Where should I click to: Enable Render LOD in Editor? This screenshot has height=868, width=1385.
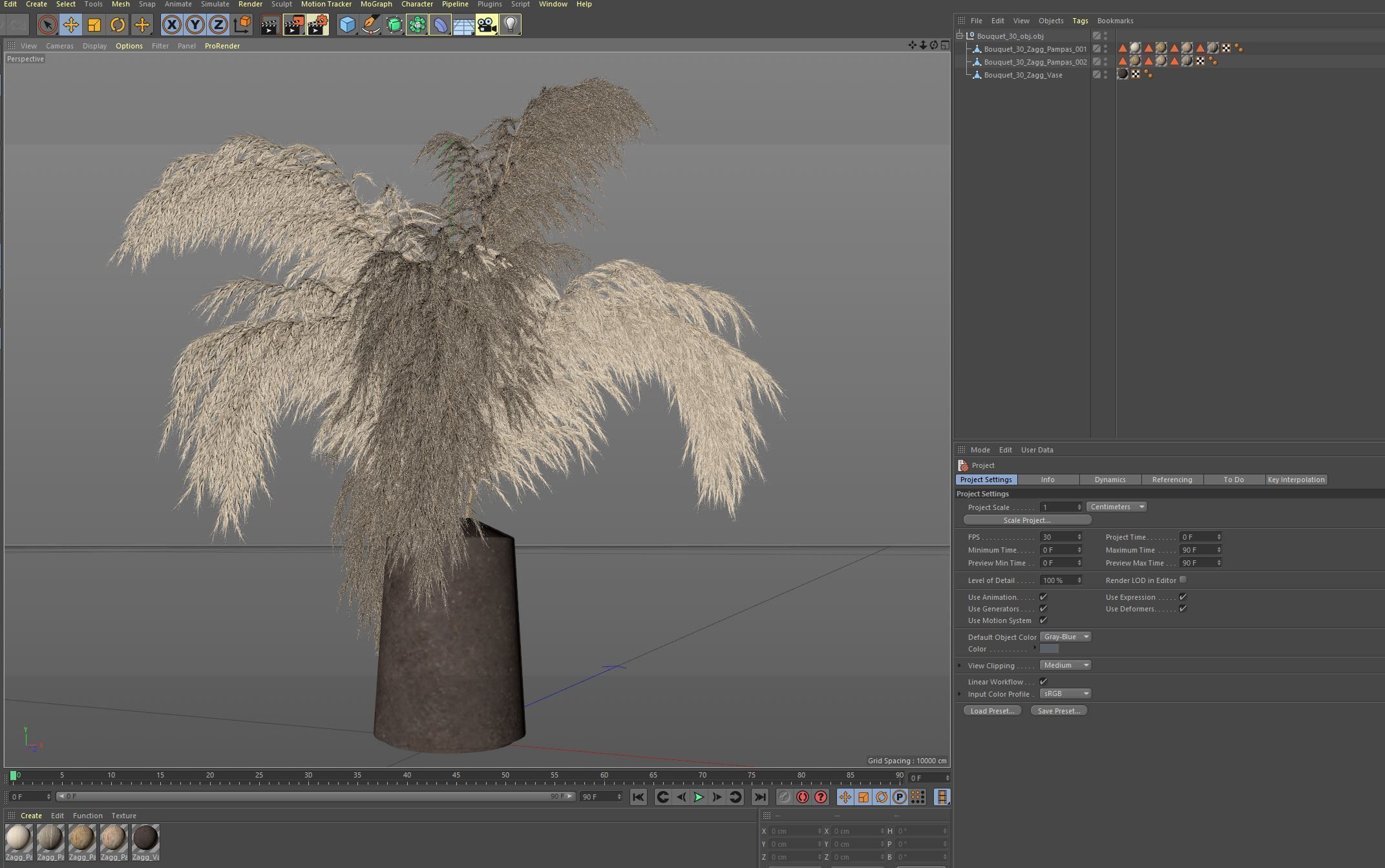coord(1183,580)
